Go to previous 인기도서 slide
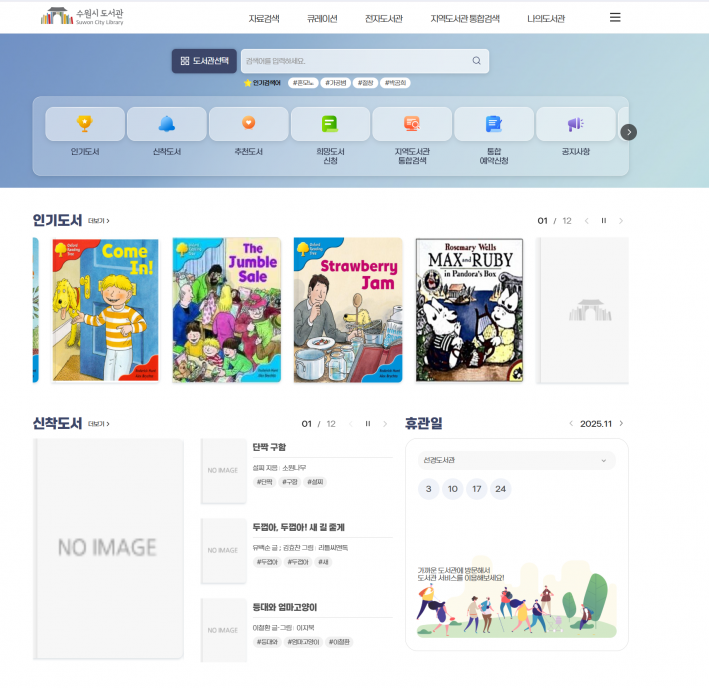This screenshot has width=709, height=688. [586, 221]
